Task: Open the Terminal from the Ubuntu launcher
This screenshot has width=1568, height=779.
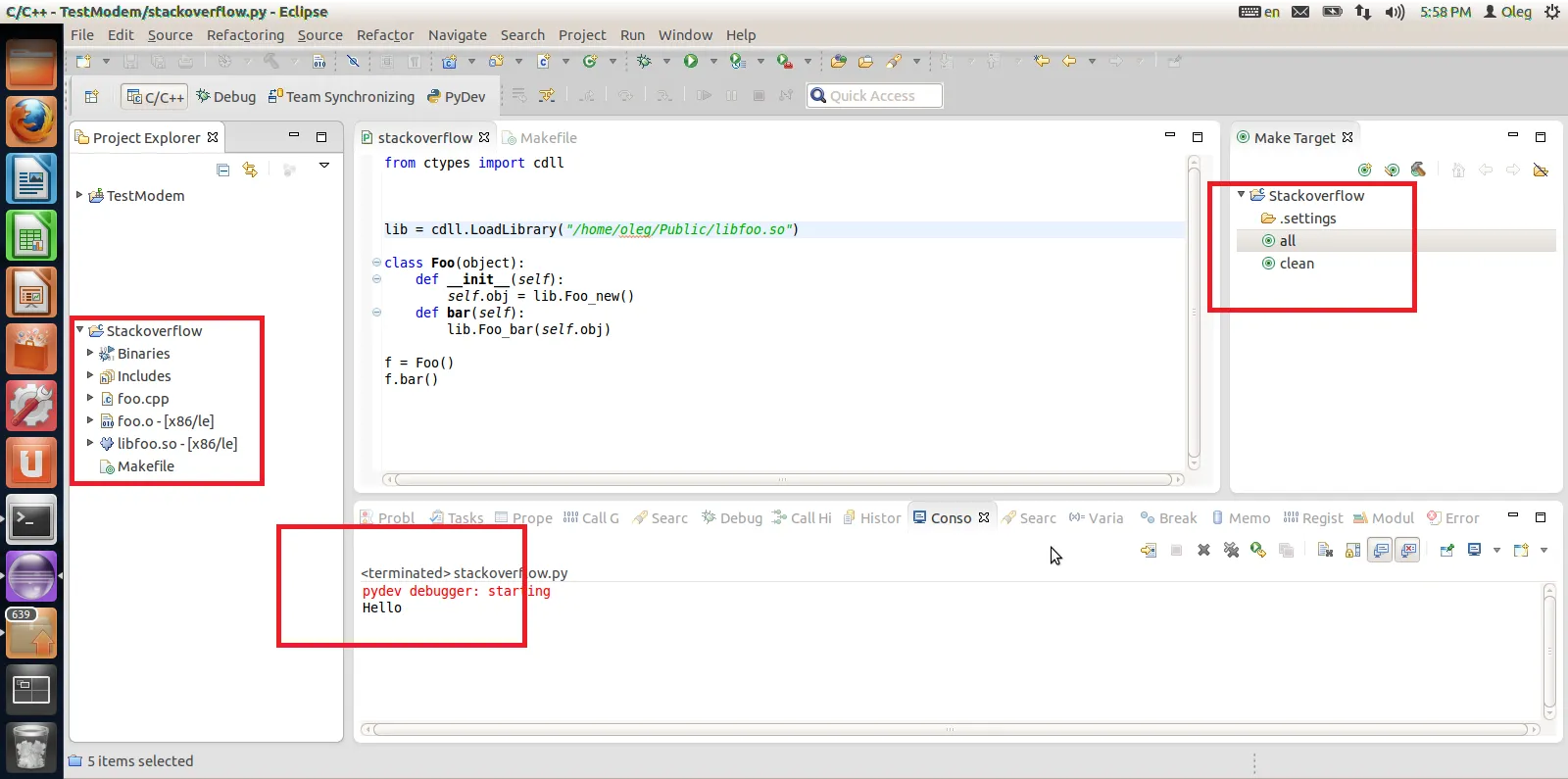Action: coord(31,519)
